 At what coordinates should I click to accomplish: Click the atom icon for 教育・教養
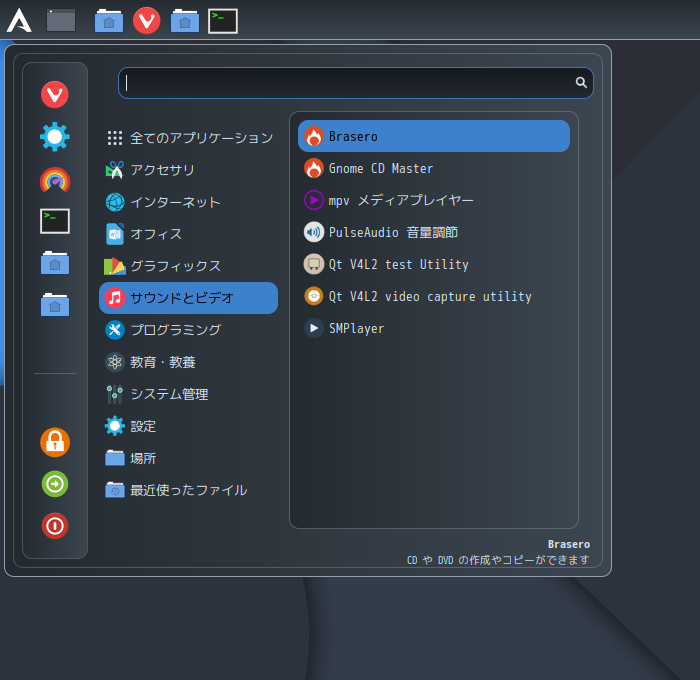(115, 362)
